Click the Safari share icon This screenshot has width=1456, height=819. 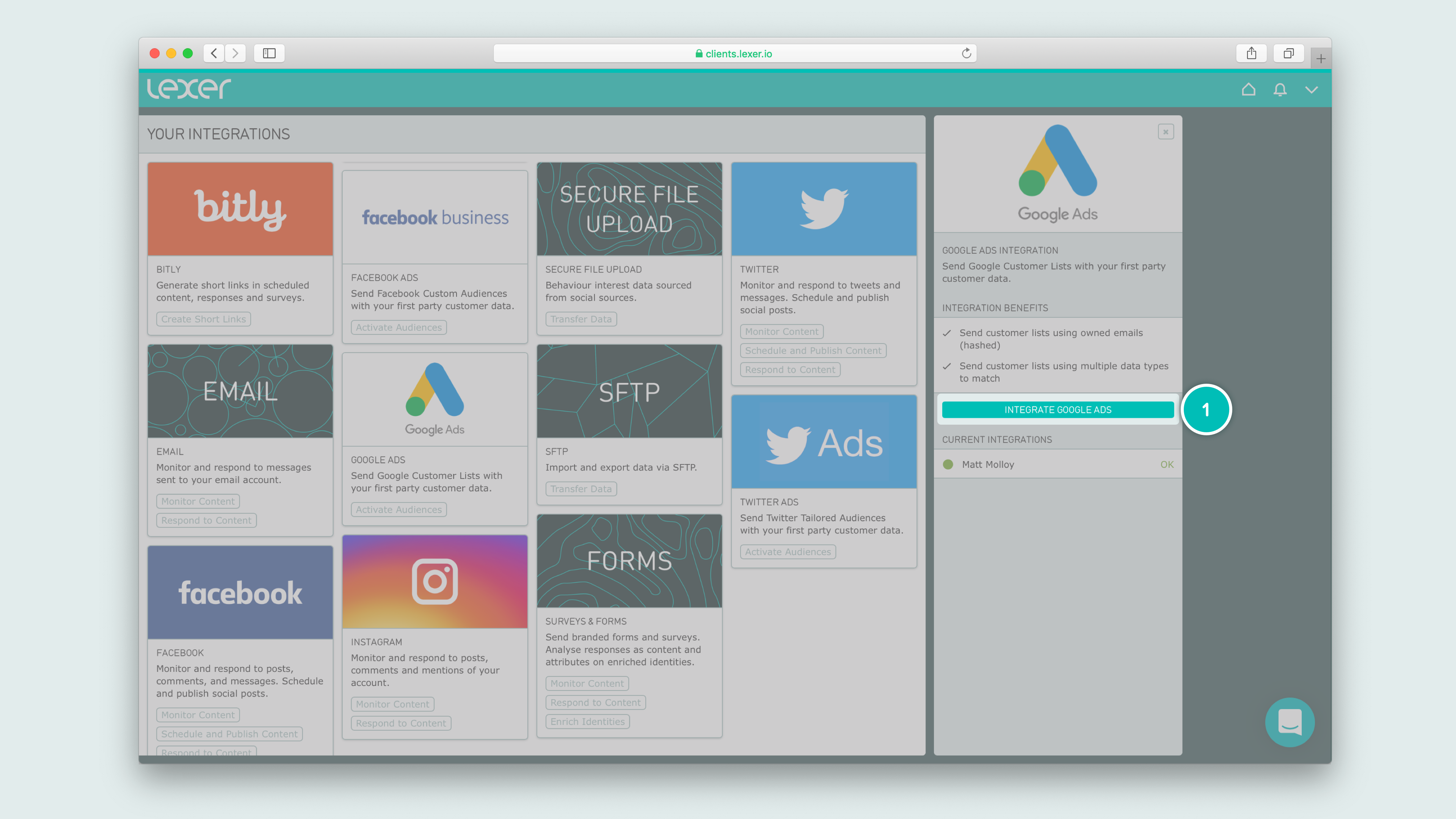pyautogui.click(x=1251, y=53)
